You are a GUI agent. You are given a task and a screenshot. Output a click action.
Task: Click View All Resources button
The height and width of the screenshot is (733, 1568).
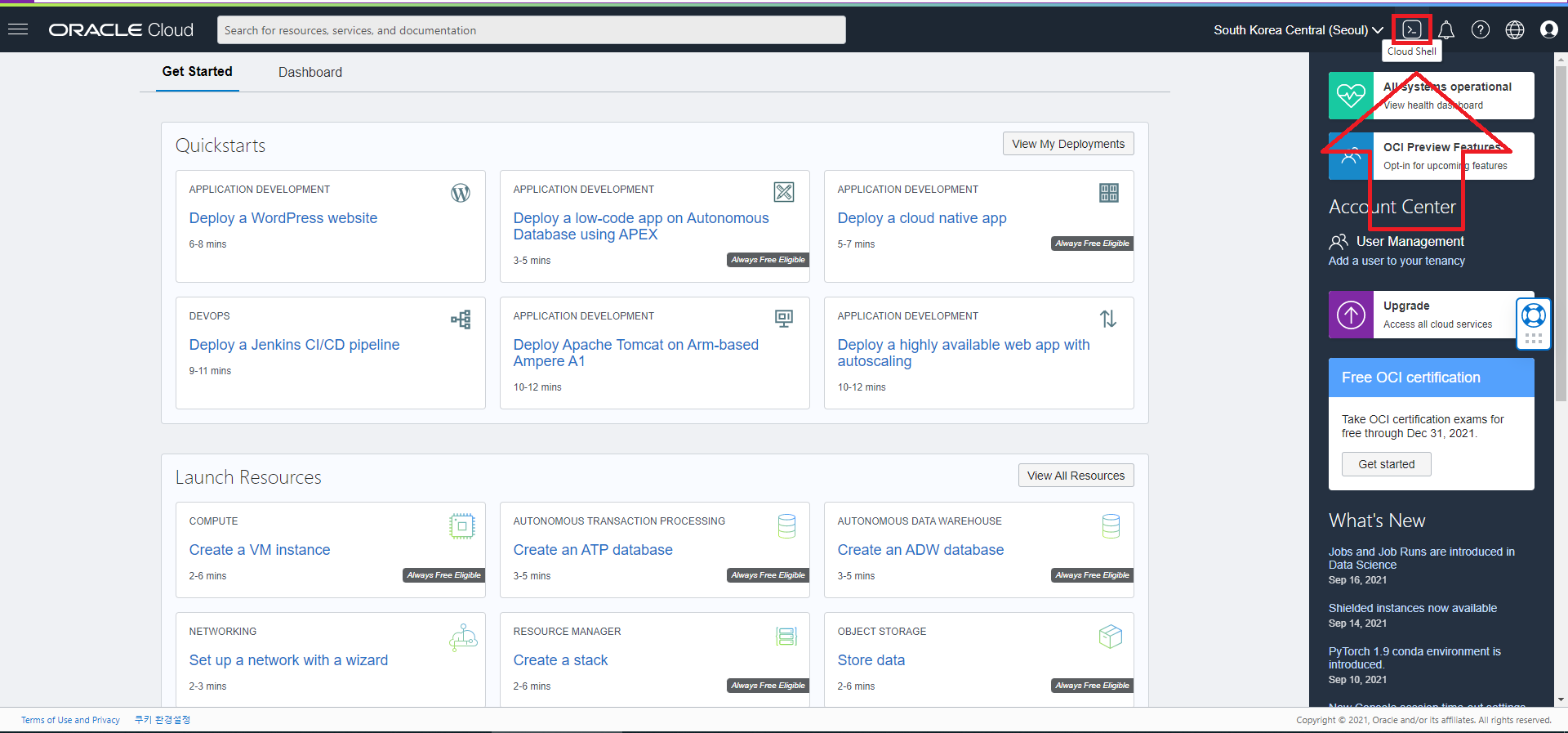click(x=1076, y=476)
